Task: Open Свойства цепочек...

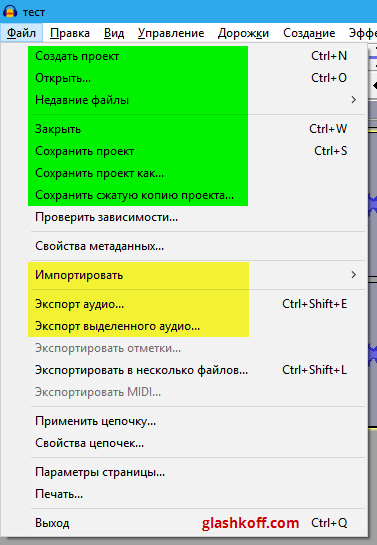Action: click(184, 443)
